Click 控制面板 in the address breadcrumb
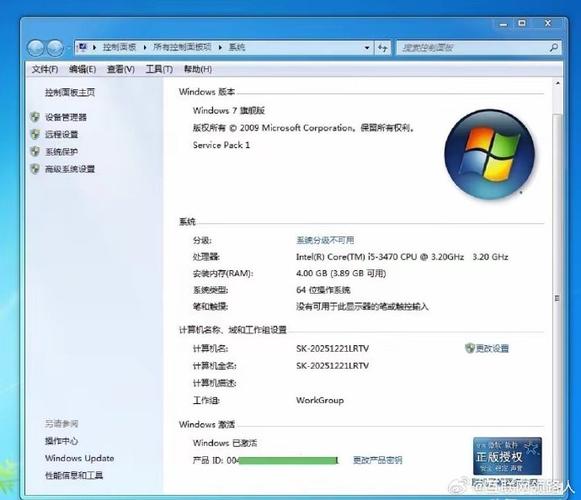 [119, 47]
